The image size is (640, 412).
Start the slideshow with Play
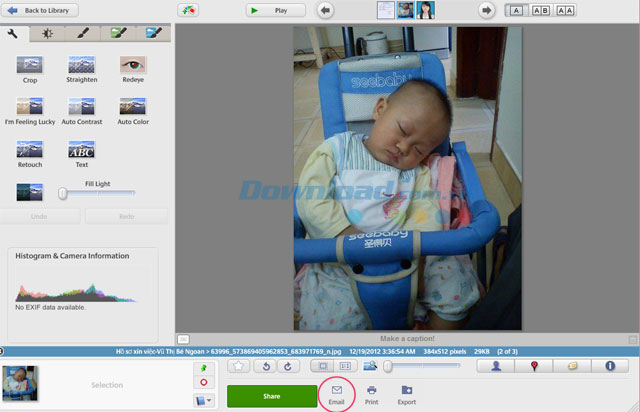pos(276,10)
